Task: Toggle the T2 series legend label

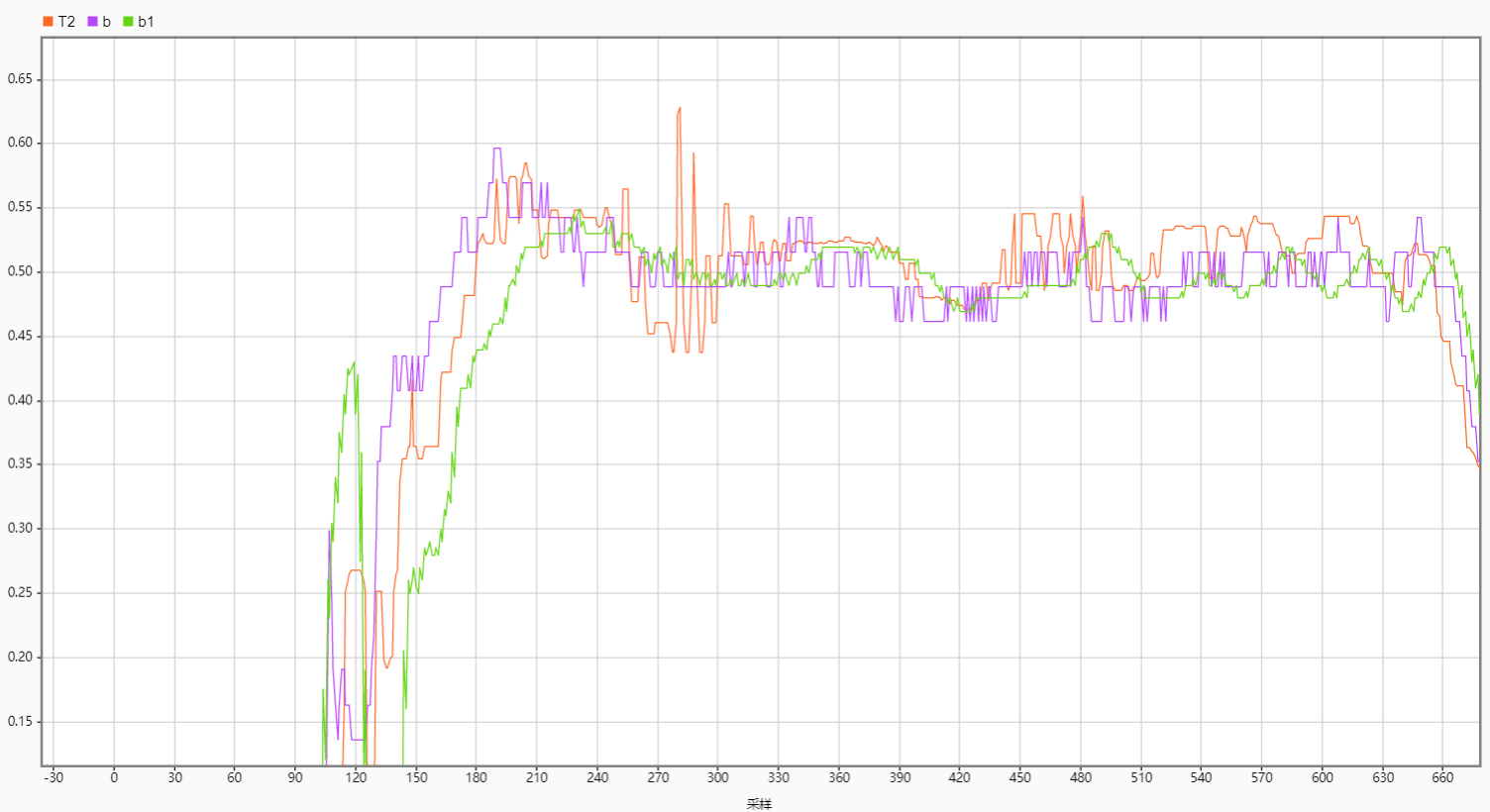Action: click(66, 22)
